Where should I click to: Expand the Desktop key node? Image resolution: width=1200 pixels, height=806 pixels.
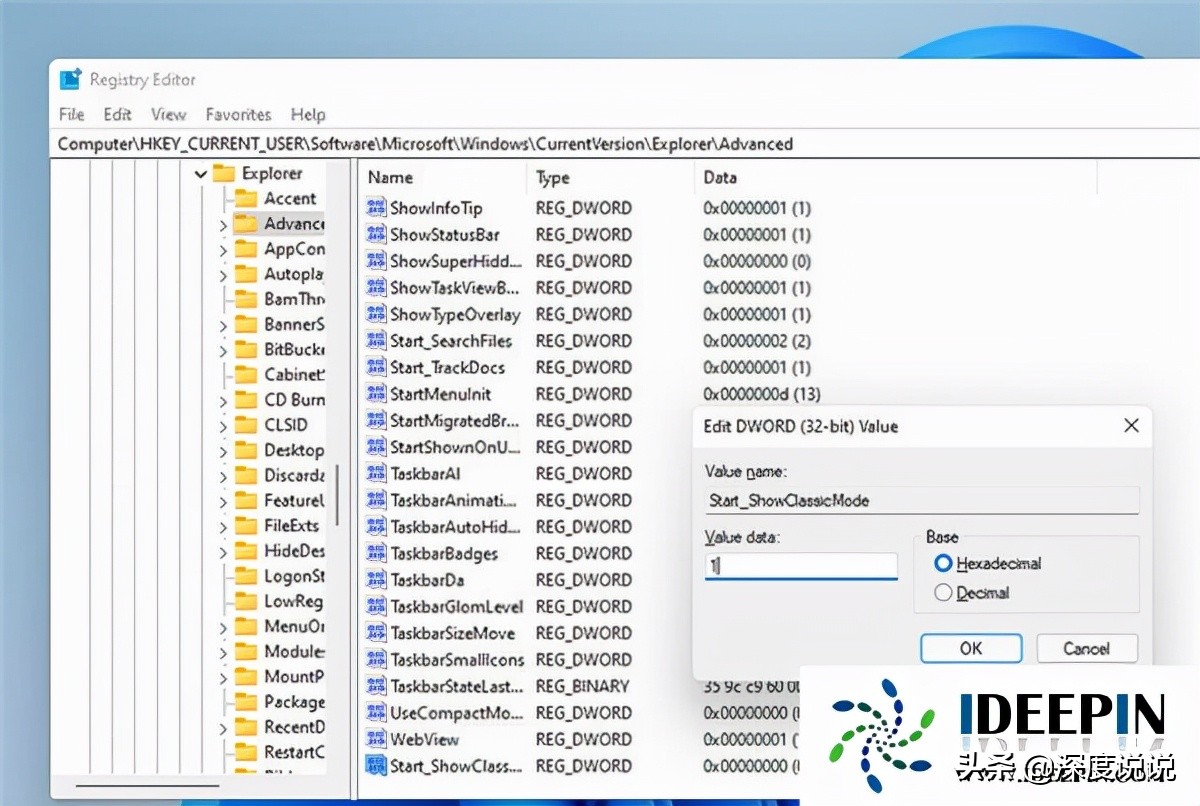pos(223,451)
